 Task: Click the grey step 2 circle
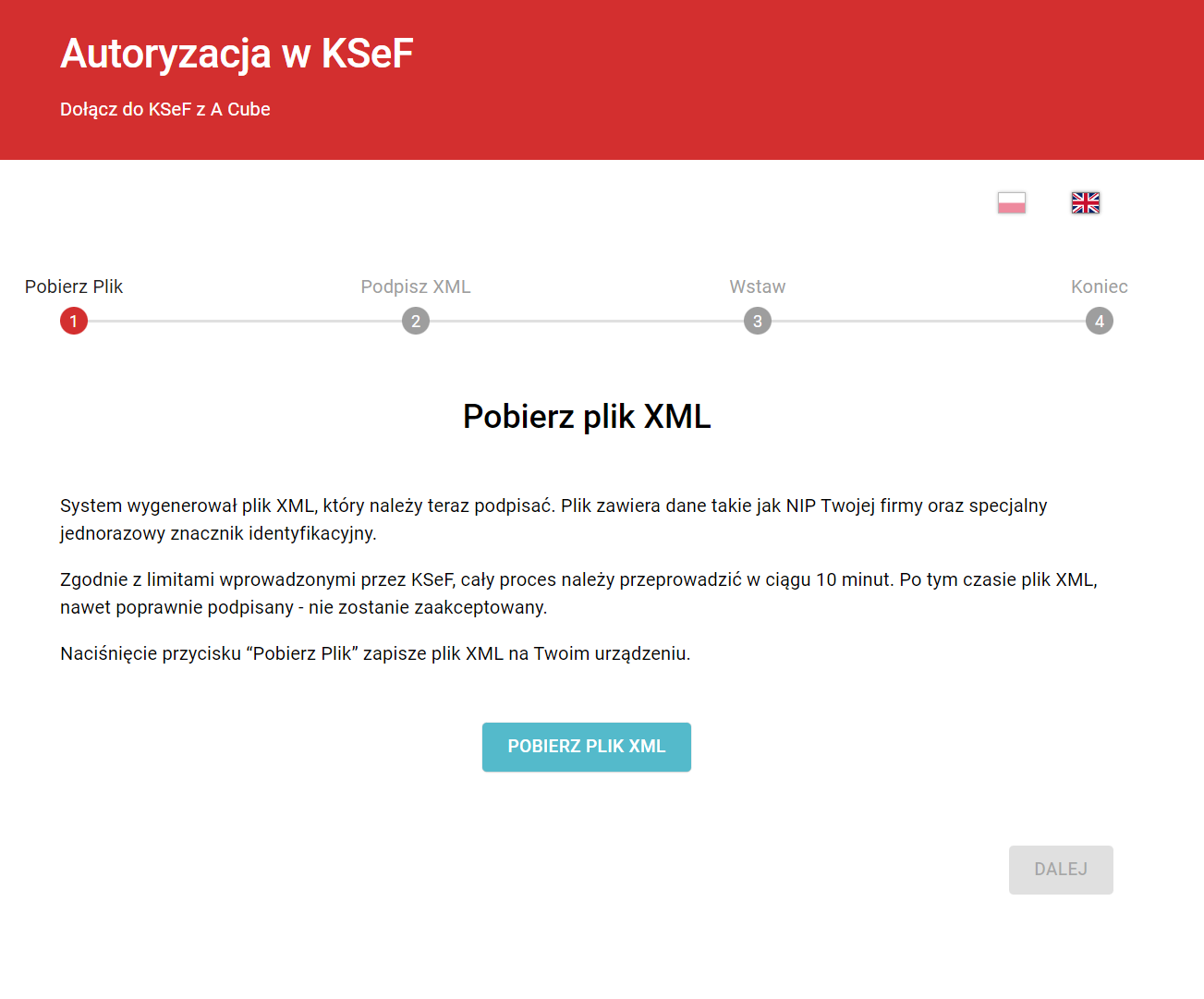416,322
